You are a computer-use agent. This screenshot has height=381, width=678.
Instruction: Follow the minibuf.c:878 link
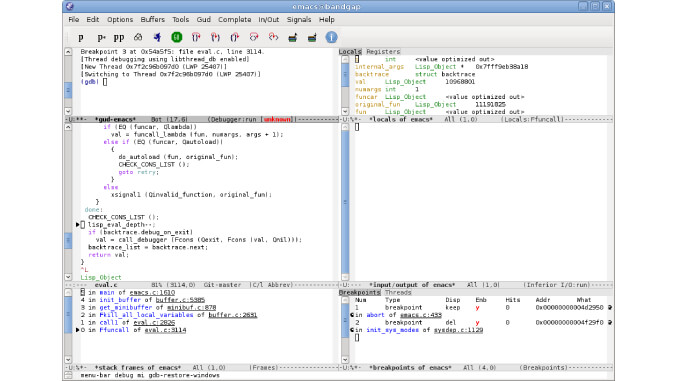[192, 307]
